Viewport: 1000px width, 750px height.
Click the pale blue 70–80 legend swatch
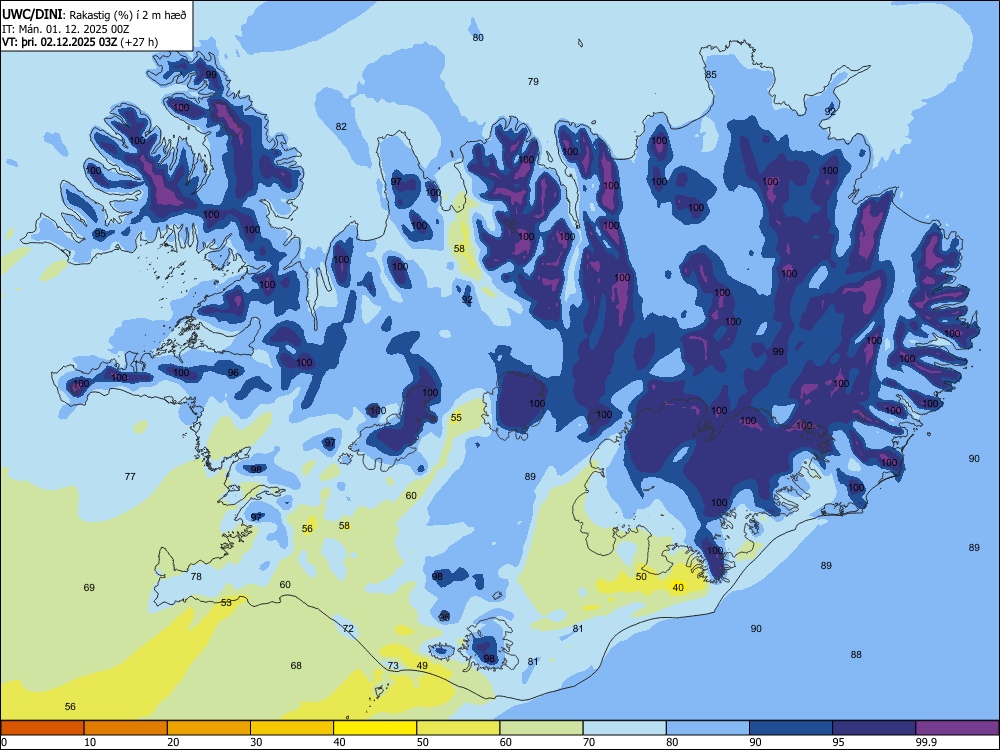624,728
